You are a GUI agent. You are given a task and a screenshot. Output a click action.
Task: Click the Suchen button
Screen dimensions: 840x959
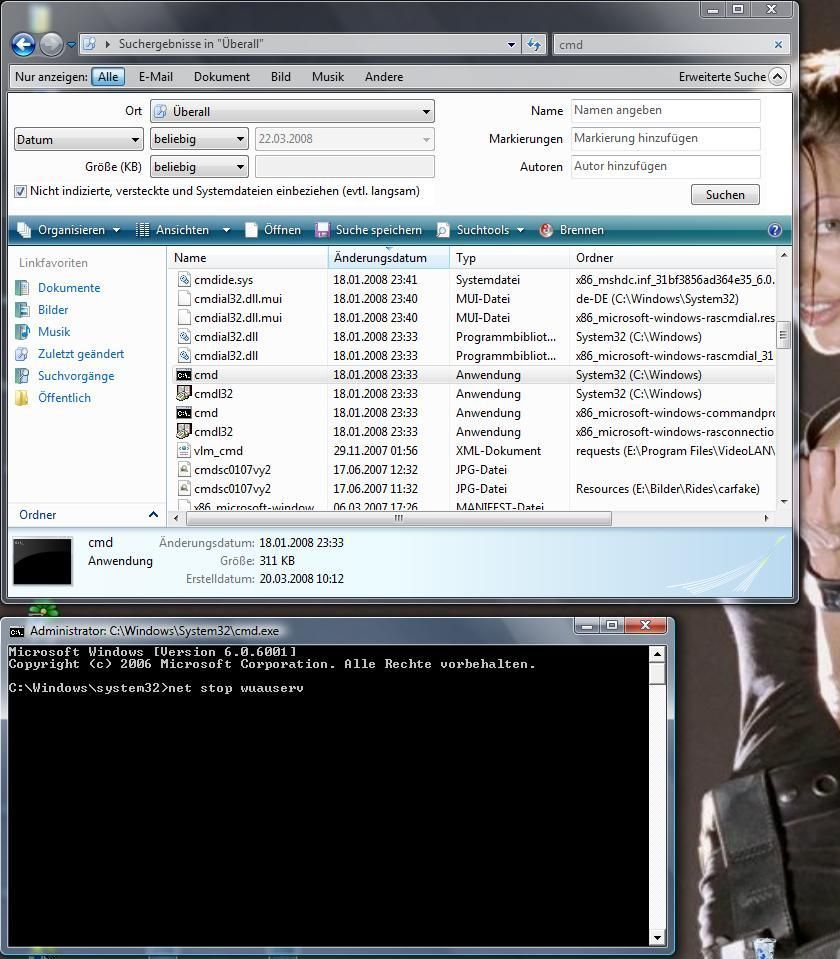point(725,194)
